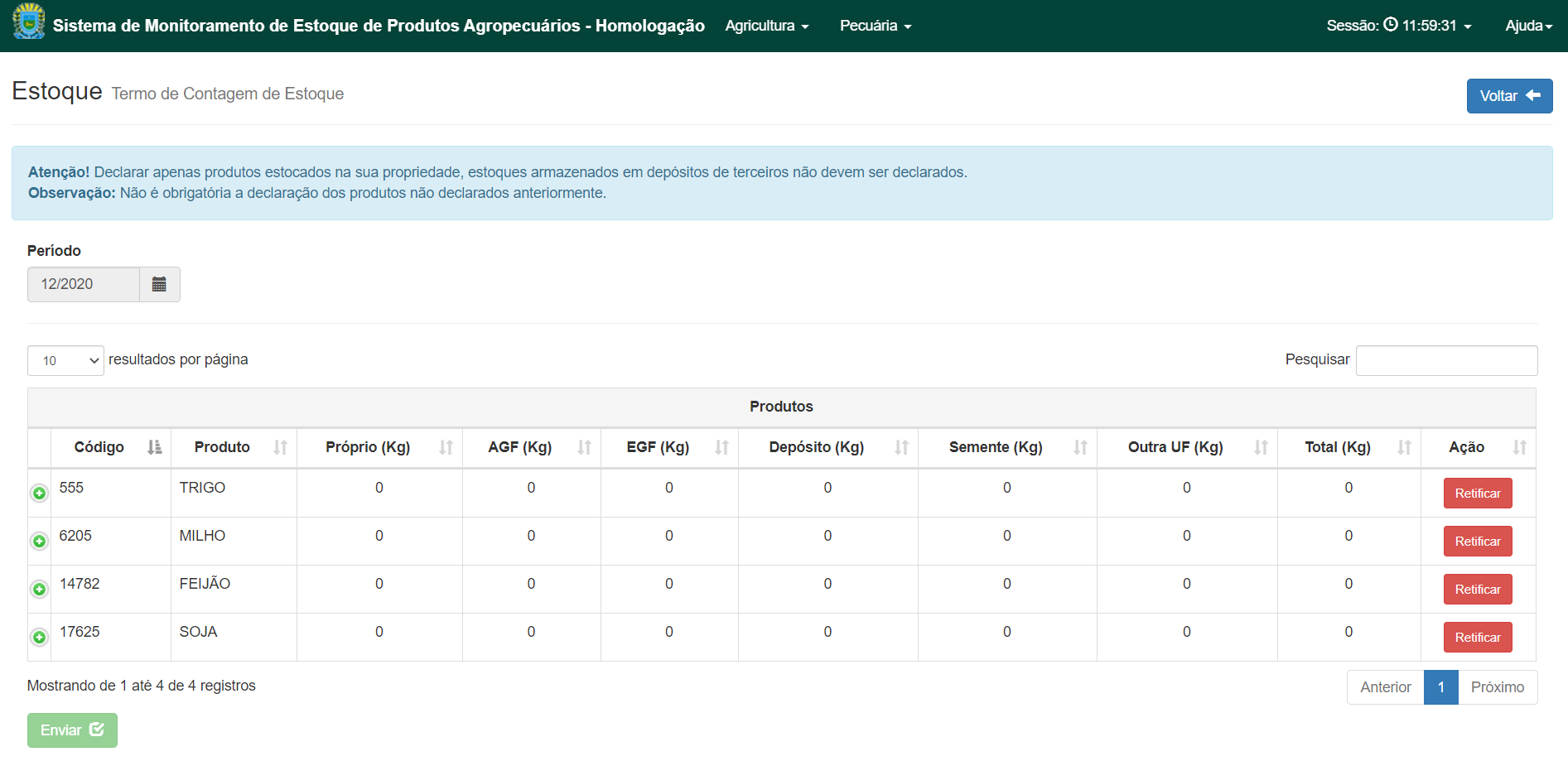
Task: Click the Período date field 12/2020
Action: pos(83,284)
